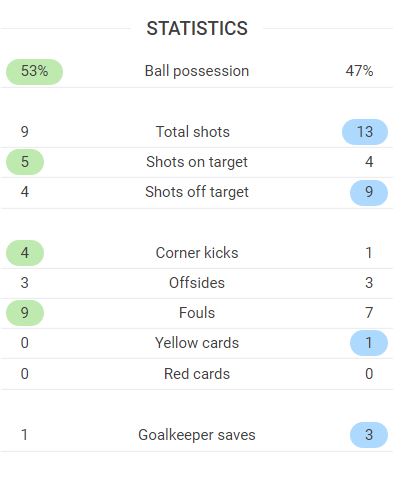Click the Shots off target label
Viewport: 403px width, 478px height.
coord(197,192)
